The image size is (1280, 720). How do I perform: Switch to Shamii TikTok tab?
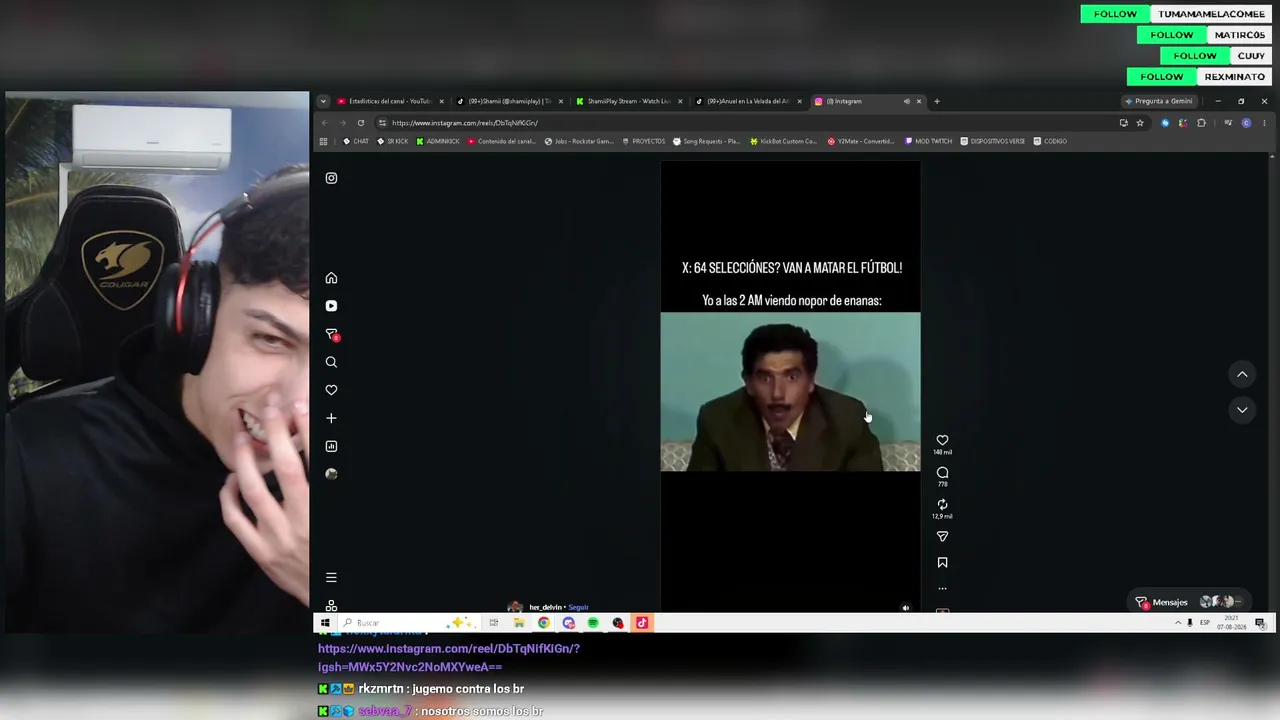tap(510, 101)
